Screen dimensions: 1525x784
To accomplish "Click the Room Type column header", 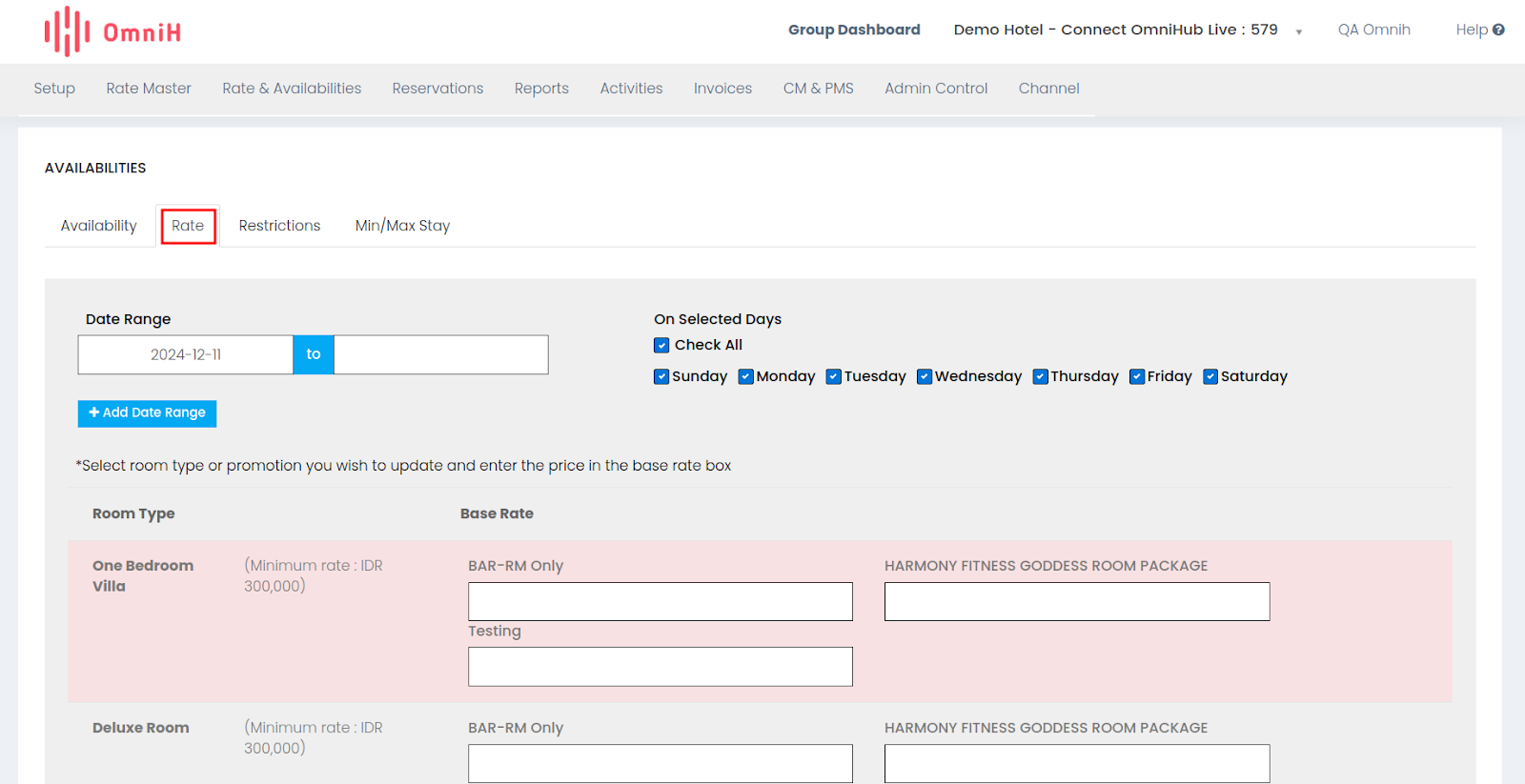I will 133,513.
